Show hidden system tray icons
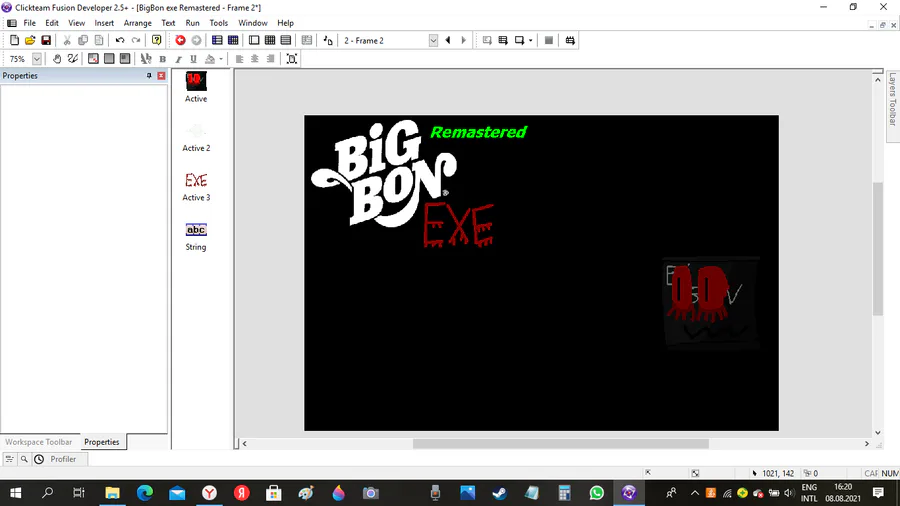 pos(695,493)
